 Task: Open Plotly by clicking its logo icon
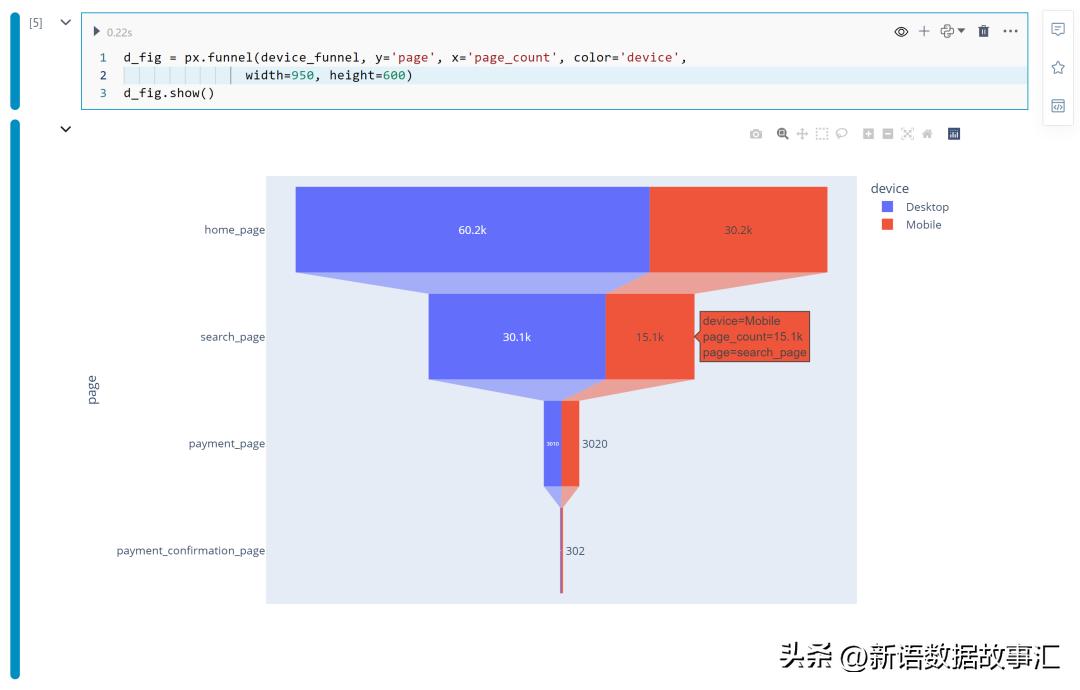tap(952, 133)
